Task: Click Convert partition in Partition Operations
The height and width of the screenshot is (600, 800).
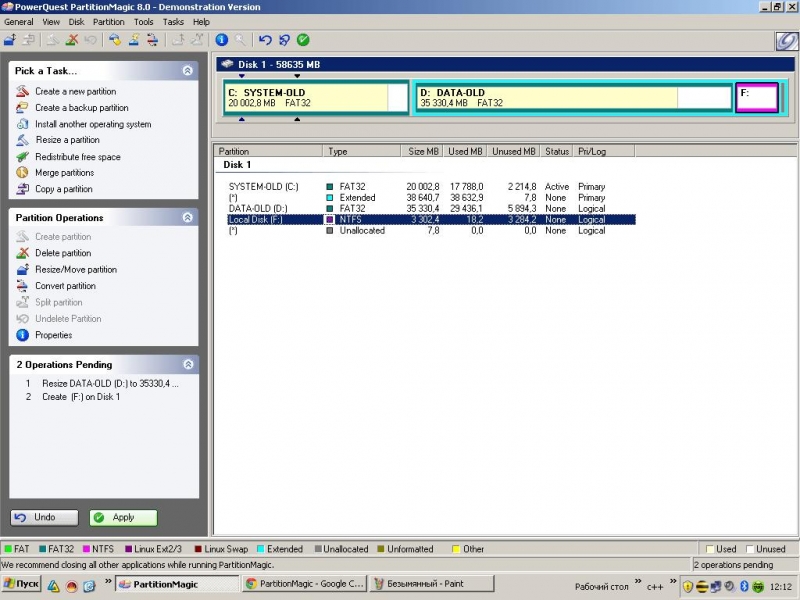Action: 65,286
